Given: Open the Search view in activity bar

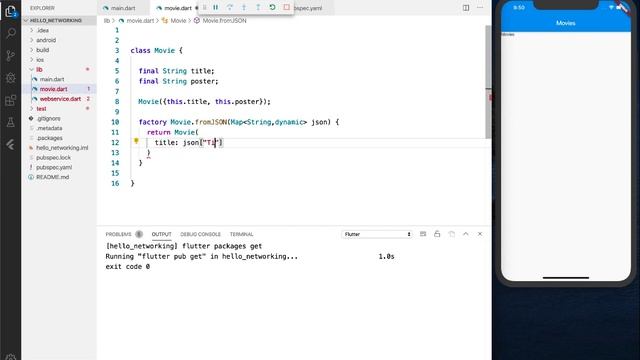Looking at the screenshot, I should (11, 33).
